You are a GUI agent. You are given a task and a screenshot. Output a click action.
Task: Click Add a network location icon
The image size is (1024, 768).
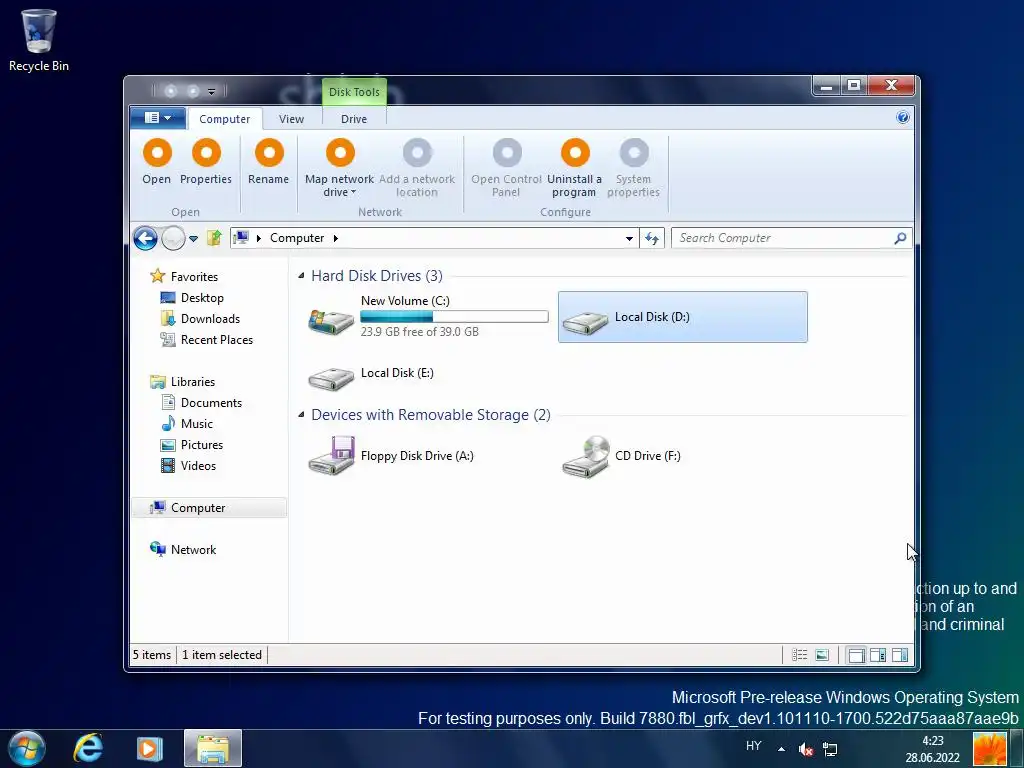[x=417, y=153]
